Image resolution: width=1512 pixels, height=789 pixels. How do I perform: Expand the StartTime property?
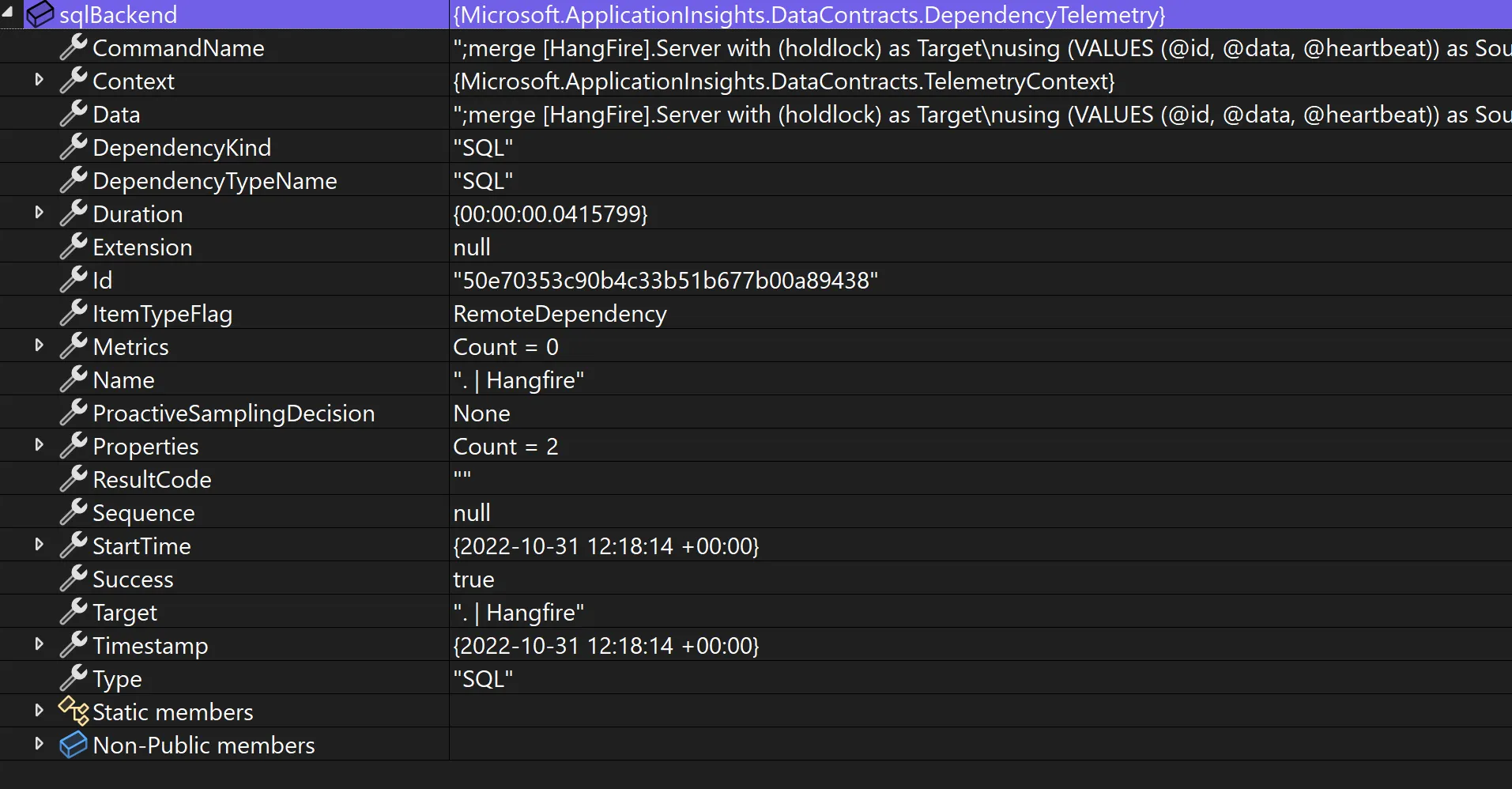39,545
